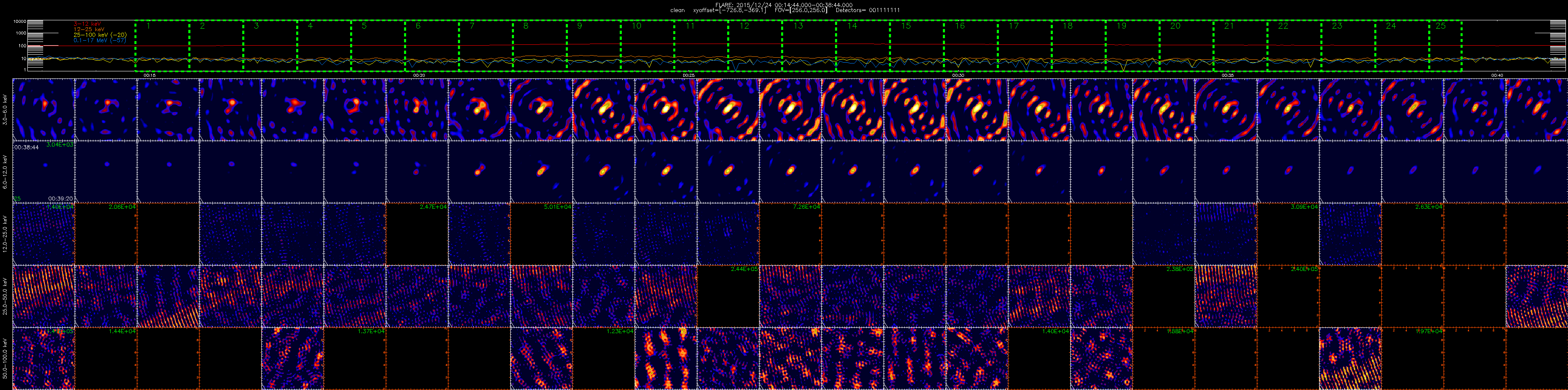Viewport: 1568px width, 390px height.
Task: Select time interval marker 16 on lightcurve
Action: 959,26
